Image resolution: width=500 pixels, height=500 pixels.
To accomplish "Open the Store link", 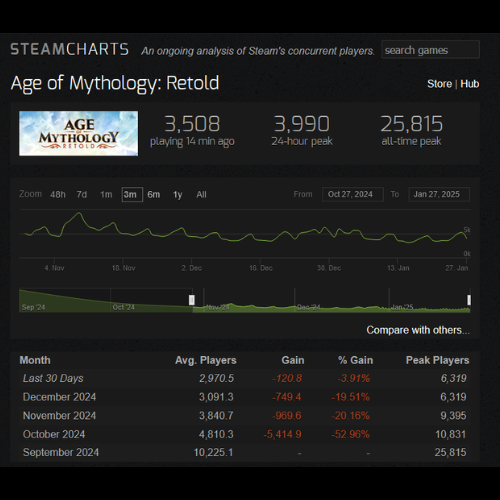I will (439, 84).
